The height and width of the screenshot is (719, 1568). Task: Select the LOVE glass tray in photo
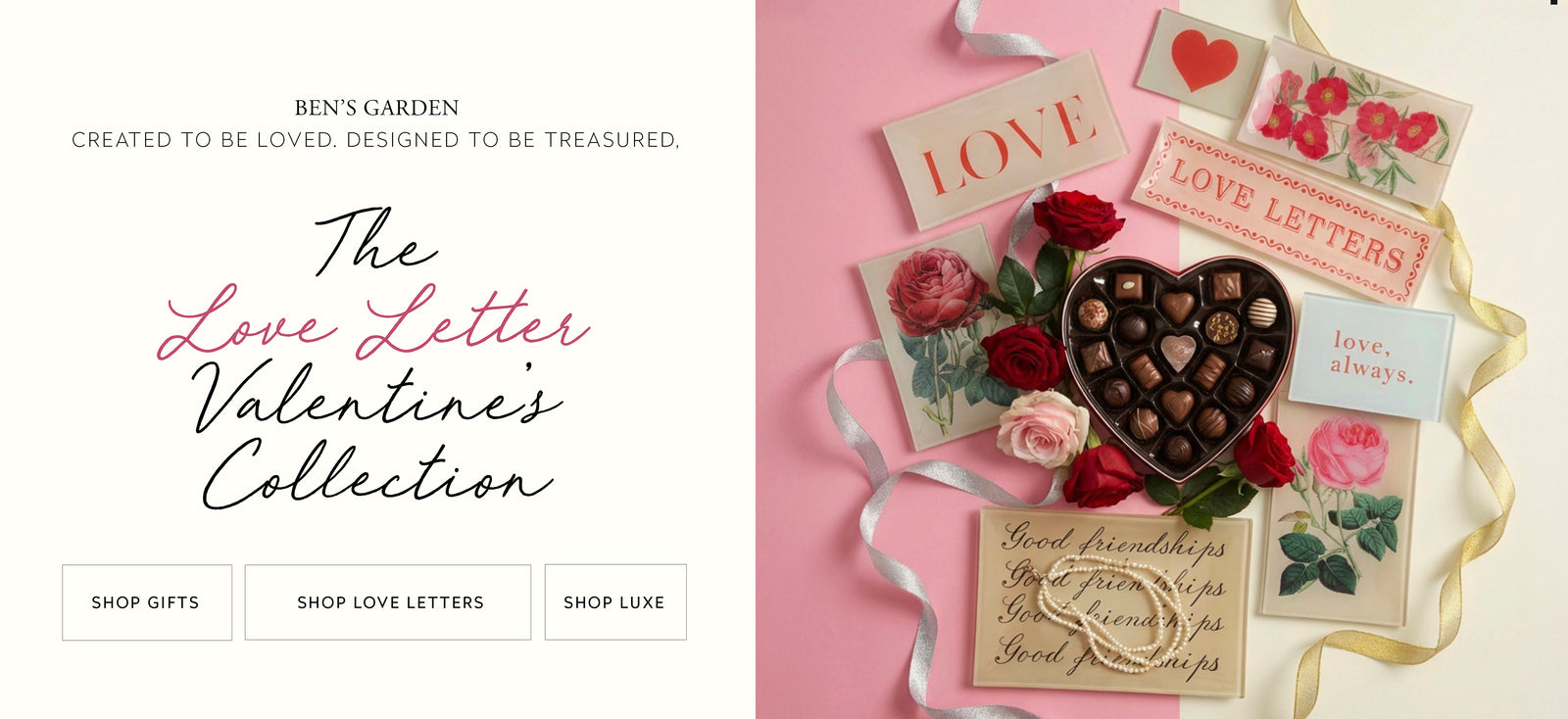coord(1005,142)
